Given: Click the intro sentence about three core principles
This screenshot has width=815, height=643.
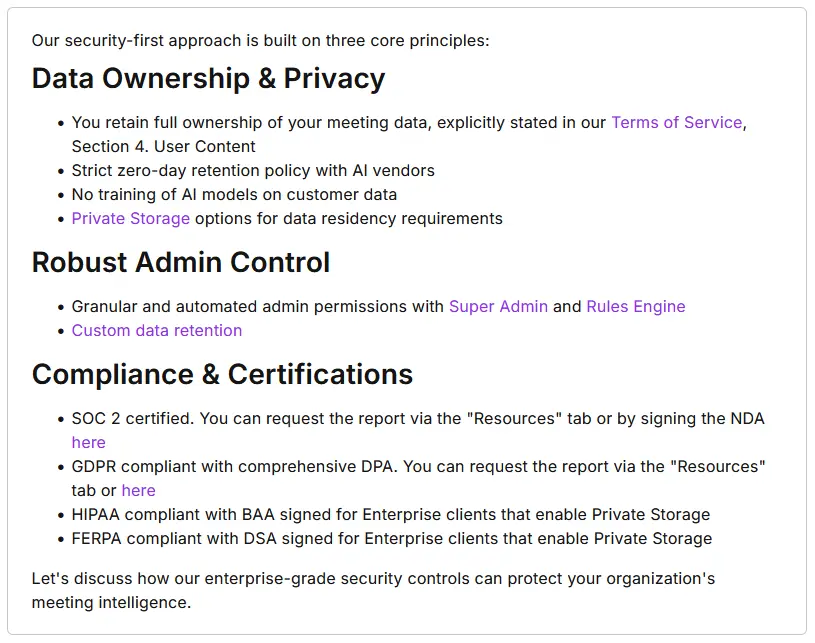Looking at the screenshot, I should [x=260, y=41].
